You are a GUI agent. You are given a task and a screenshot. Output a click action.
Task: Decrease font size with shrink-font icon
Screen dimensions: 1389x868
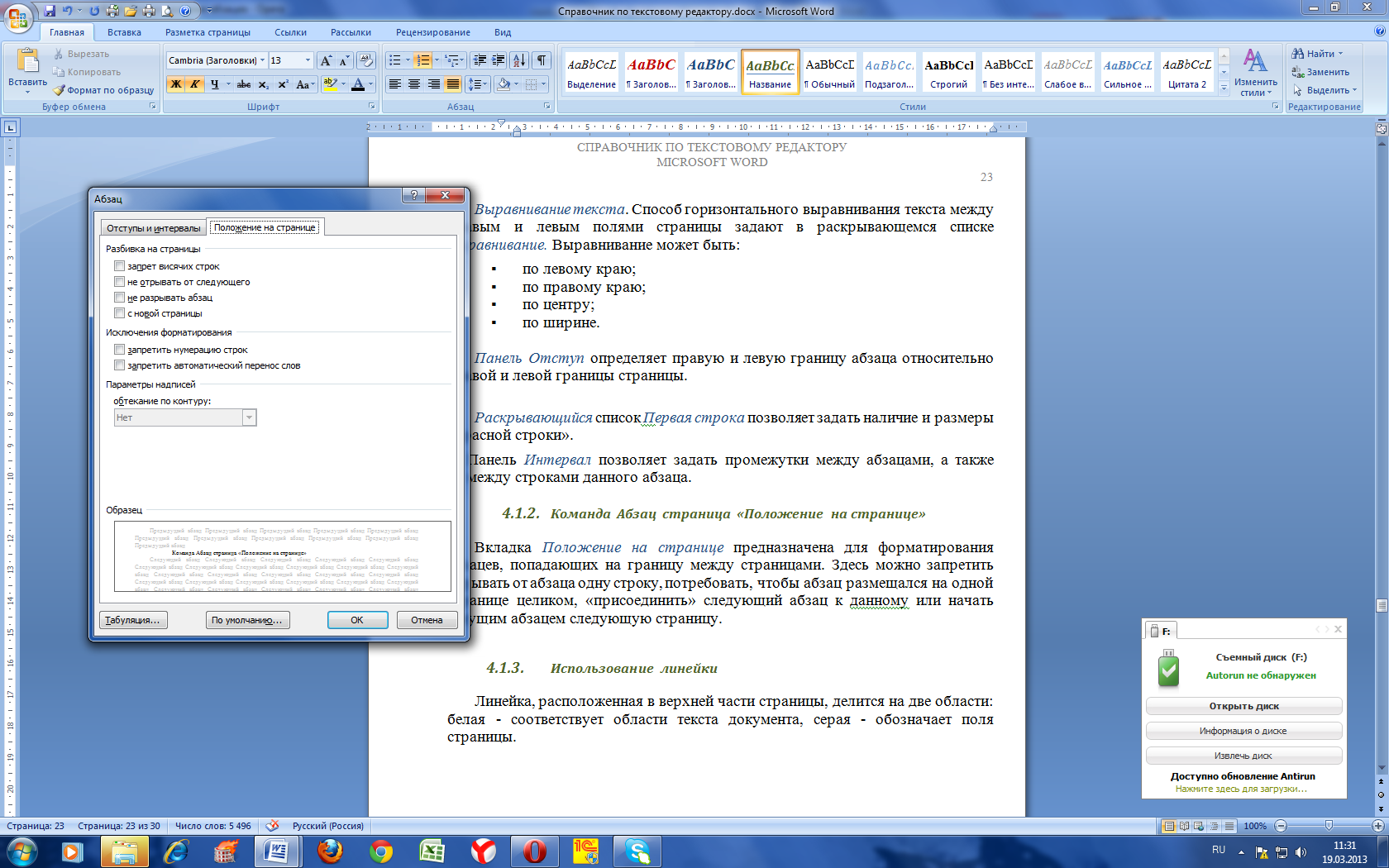click(344, 60)
